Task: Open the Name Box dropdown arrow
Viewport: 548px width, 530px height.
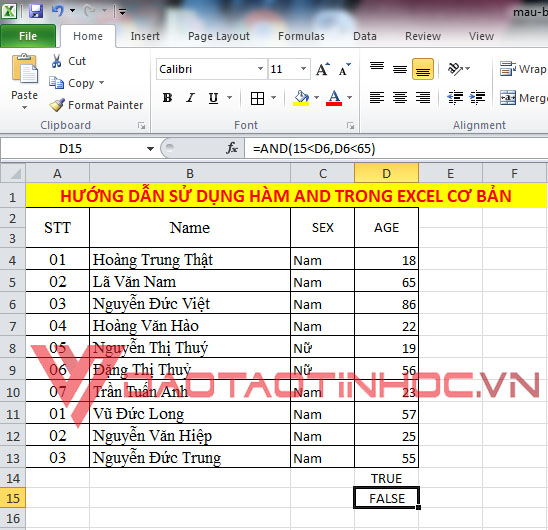Action: click(150, 149)
